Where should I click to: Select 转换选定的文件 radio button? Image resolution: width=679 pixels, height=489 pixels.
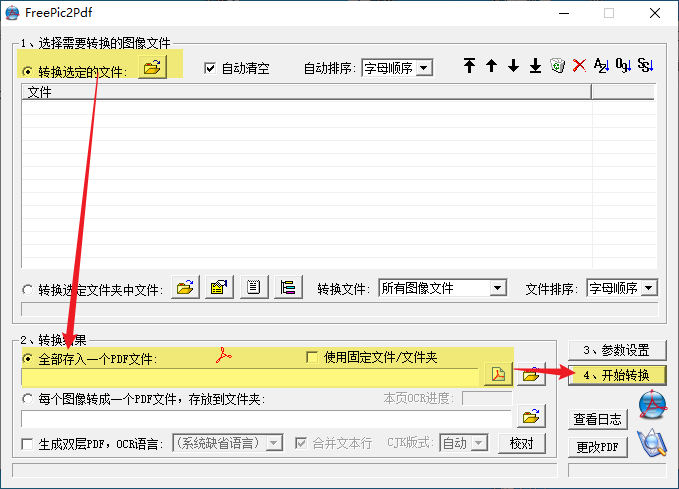[27, 71]
